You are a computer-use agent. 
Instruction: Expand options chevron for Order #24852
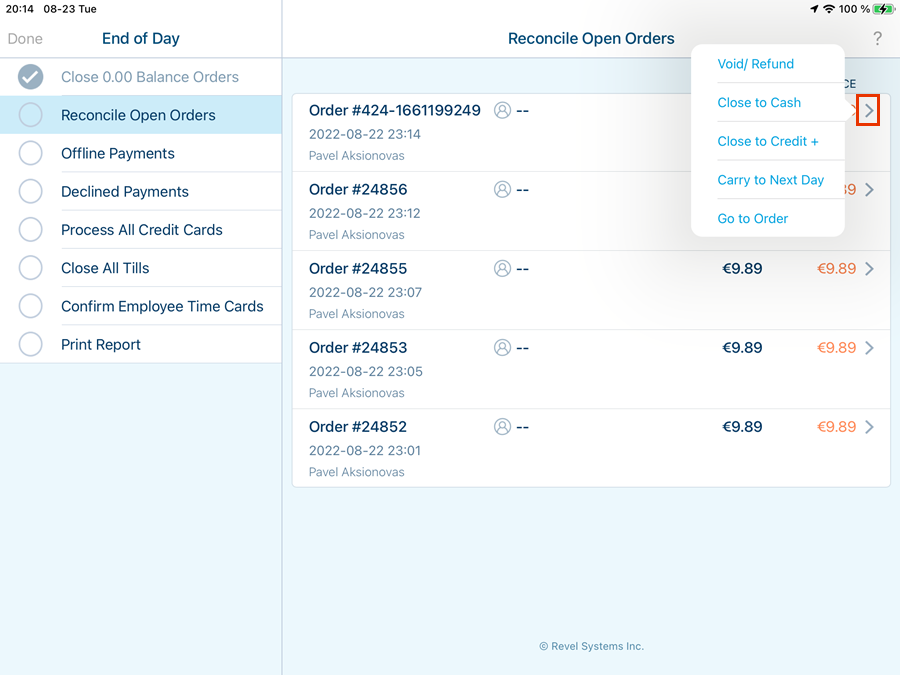(869, 427)
